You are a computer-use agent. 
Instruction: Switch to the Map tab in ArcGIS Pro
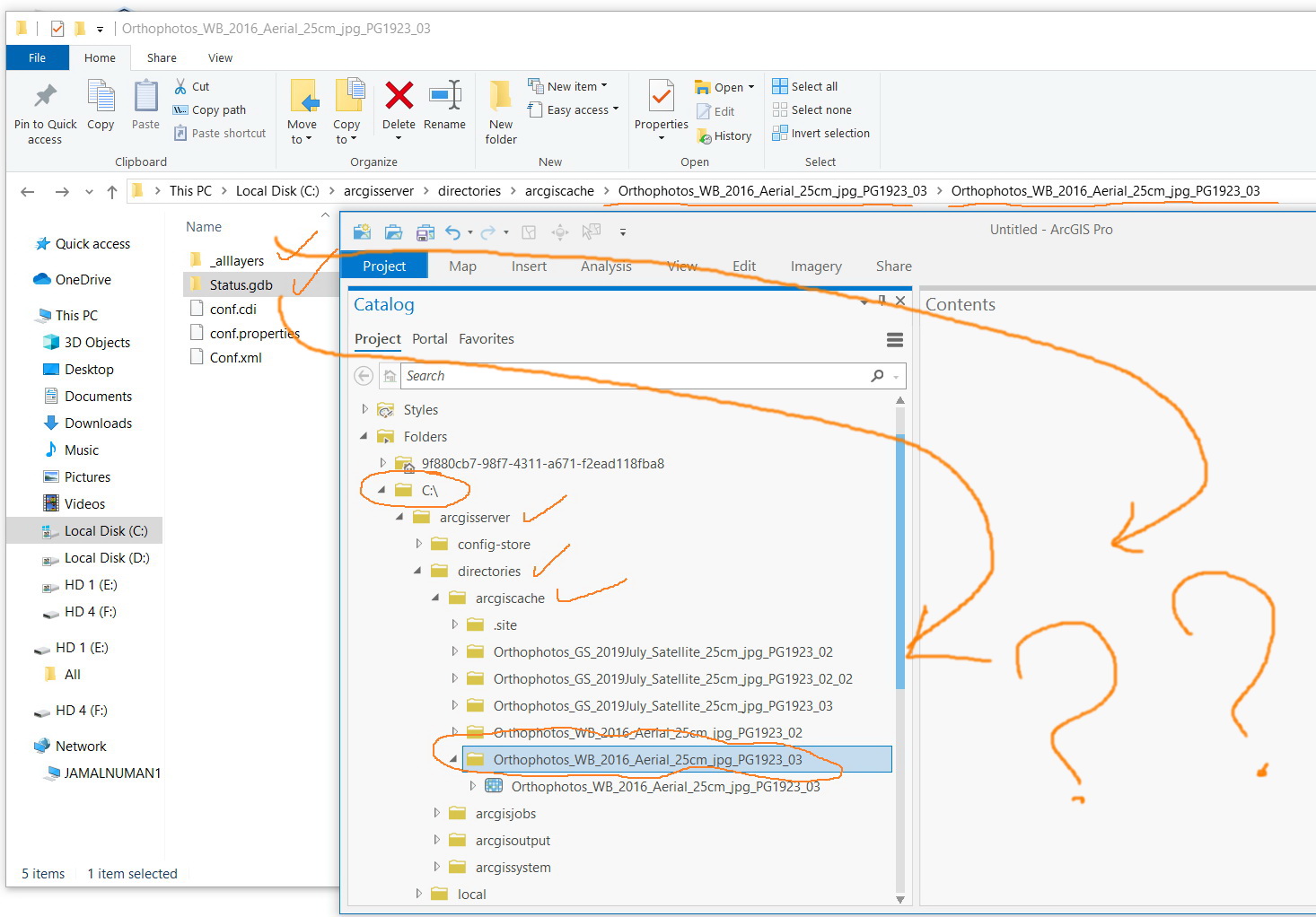point(462,266)
